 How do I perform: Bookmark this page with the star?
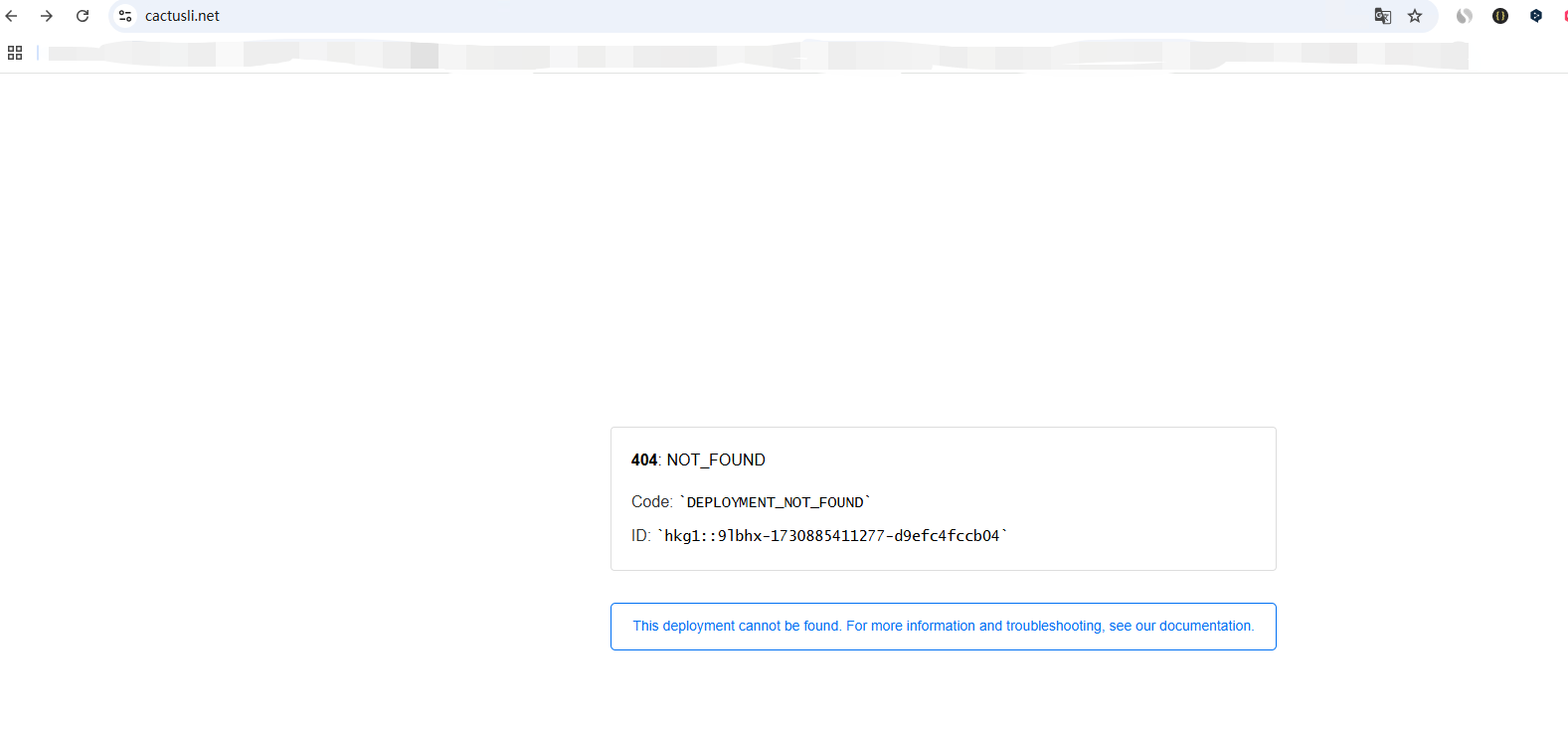pyautogui.click(x=1415, y=16)
